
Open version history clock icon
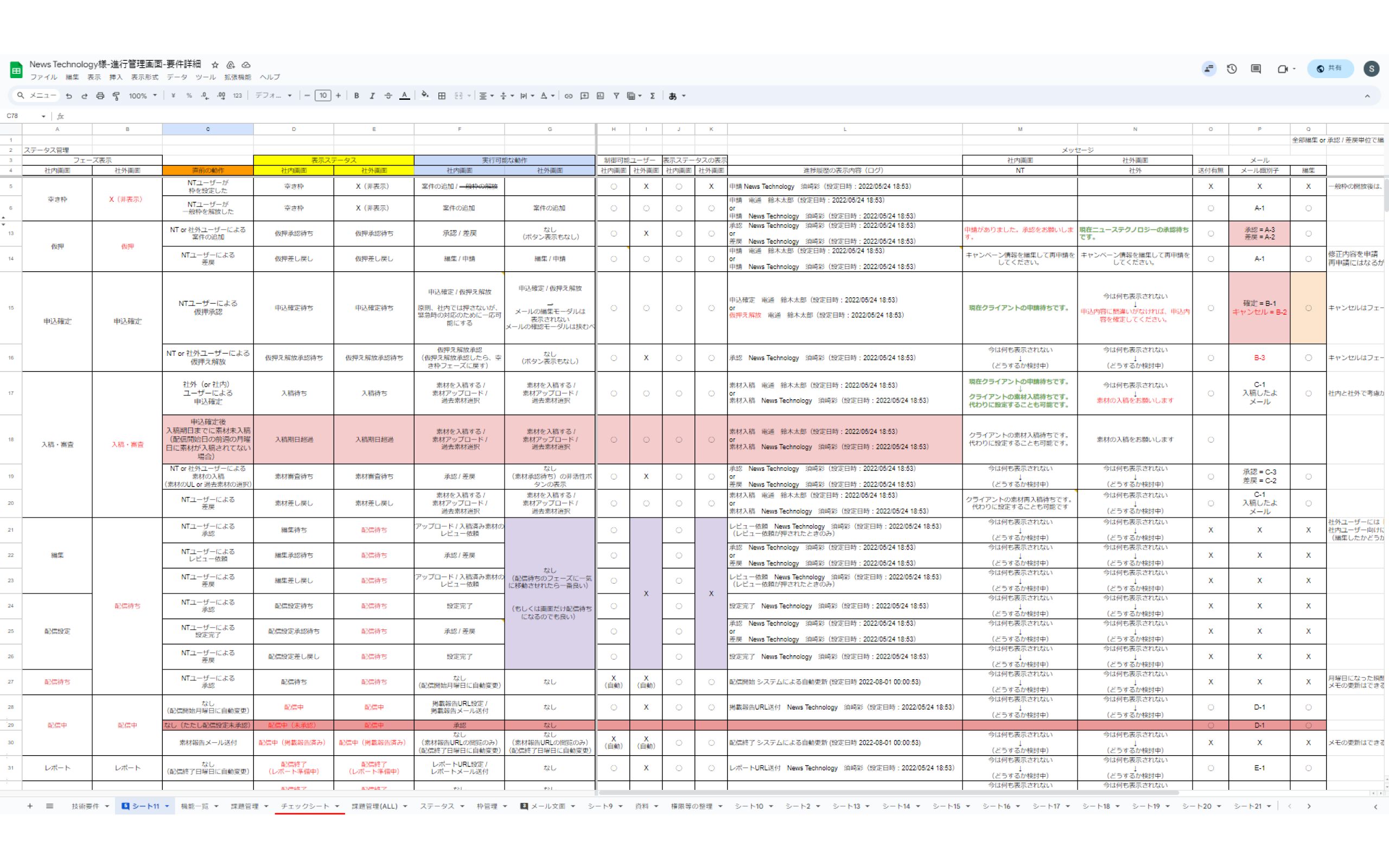pos(1232,69)
